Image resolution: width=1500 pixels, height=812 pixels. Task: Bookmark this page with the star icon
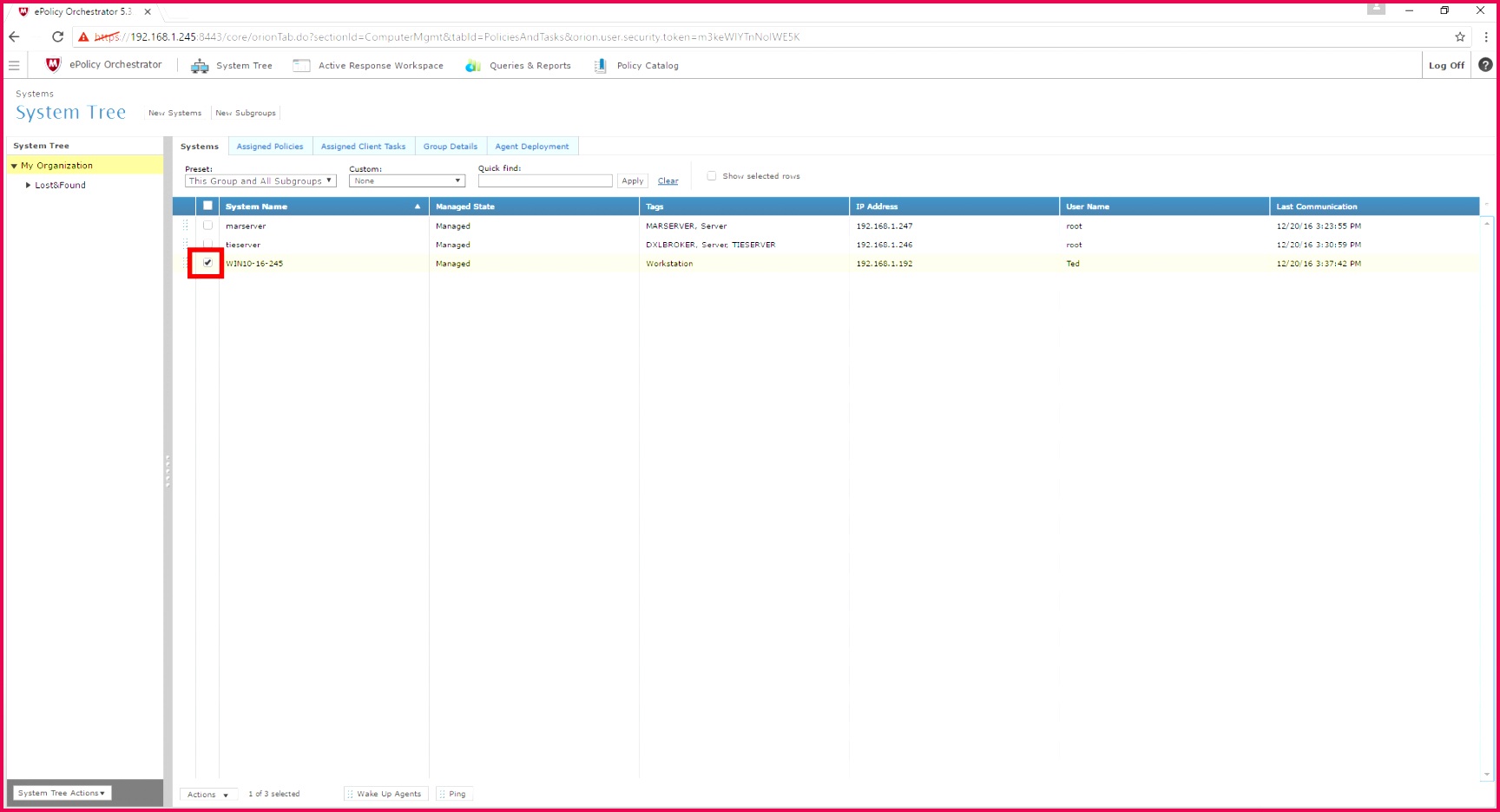point(1460,36)
